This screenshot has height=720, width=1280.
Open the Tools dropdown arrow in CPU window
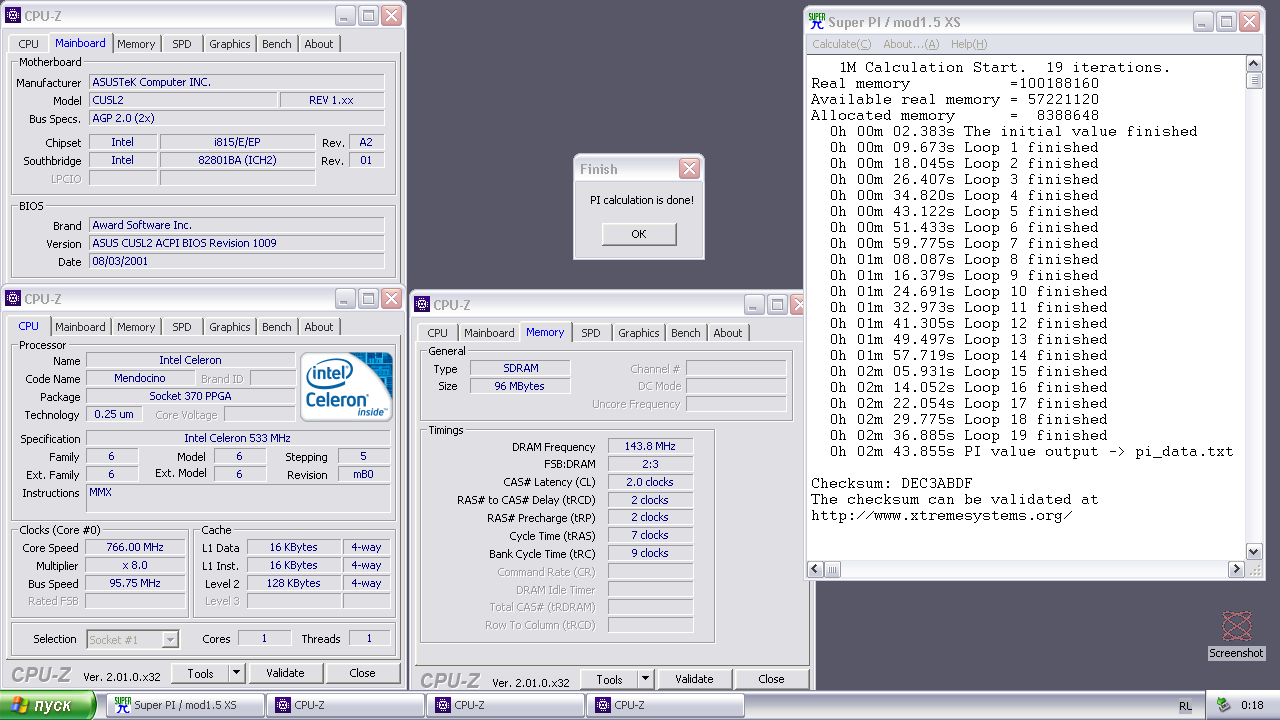236,673
